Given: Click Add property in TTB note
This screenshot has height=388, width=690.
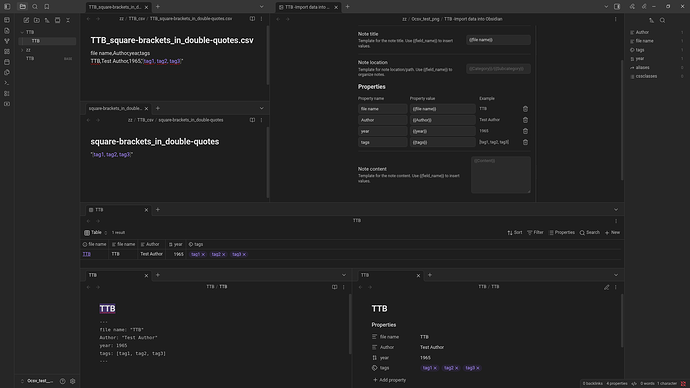Looking at the screenshot, I should (389, 380).
